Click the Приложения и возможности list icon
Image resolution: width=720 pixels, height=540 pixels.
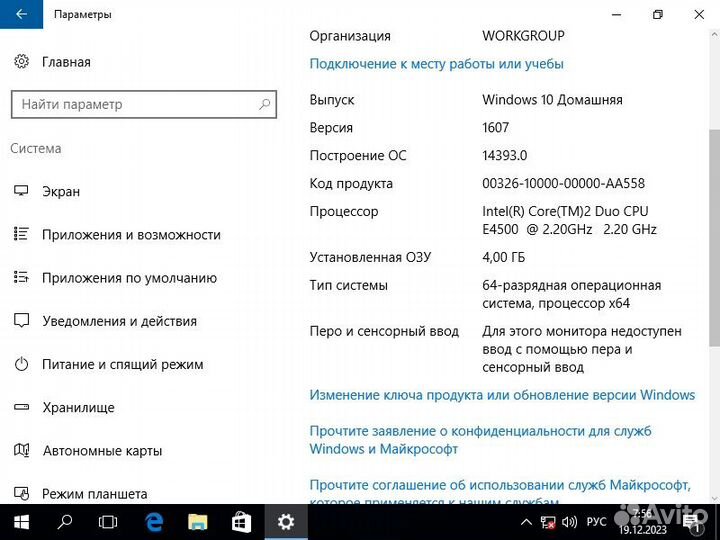pos(21,234)
